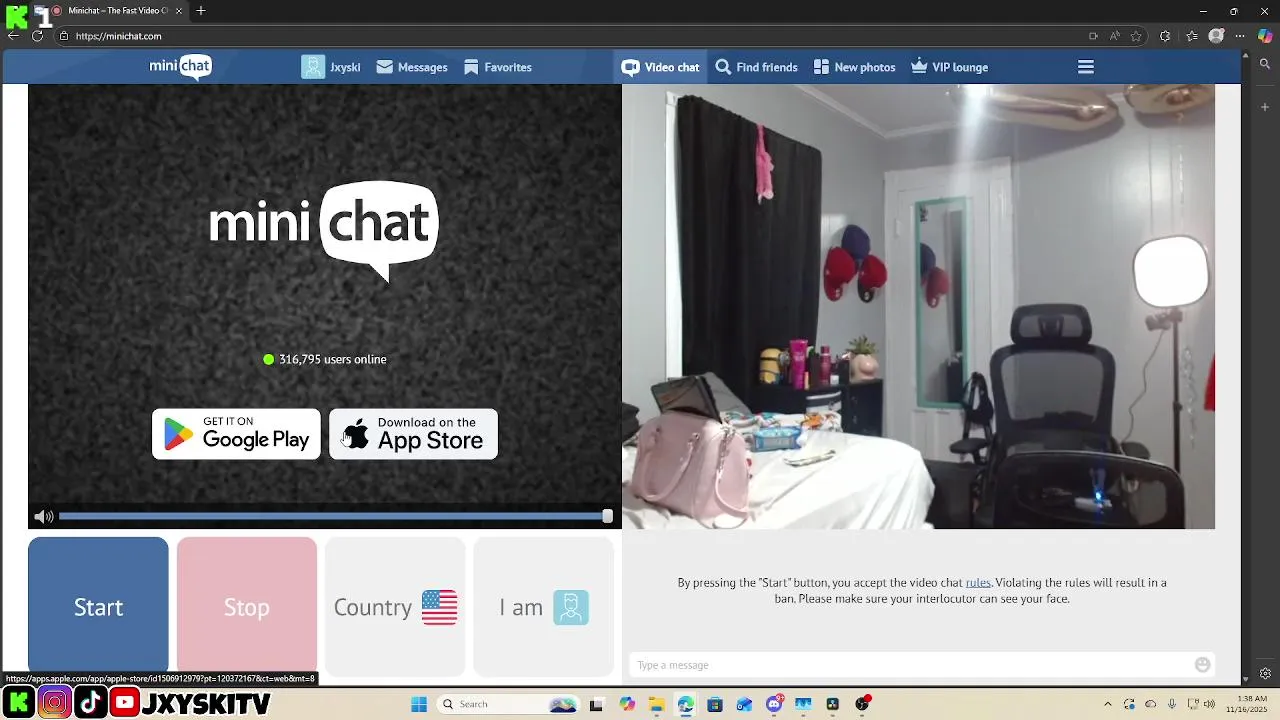1280x720 pixels.
Task: Open the hamburger menu in the header
Action: pyautogui.click(x=1086, y=67)
